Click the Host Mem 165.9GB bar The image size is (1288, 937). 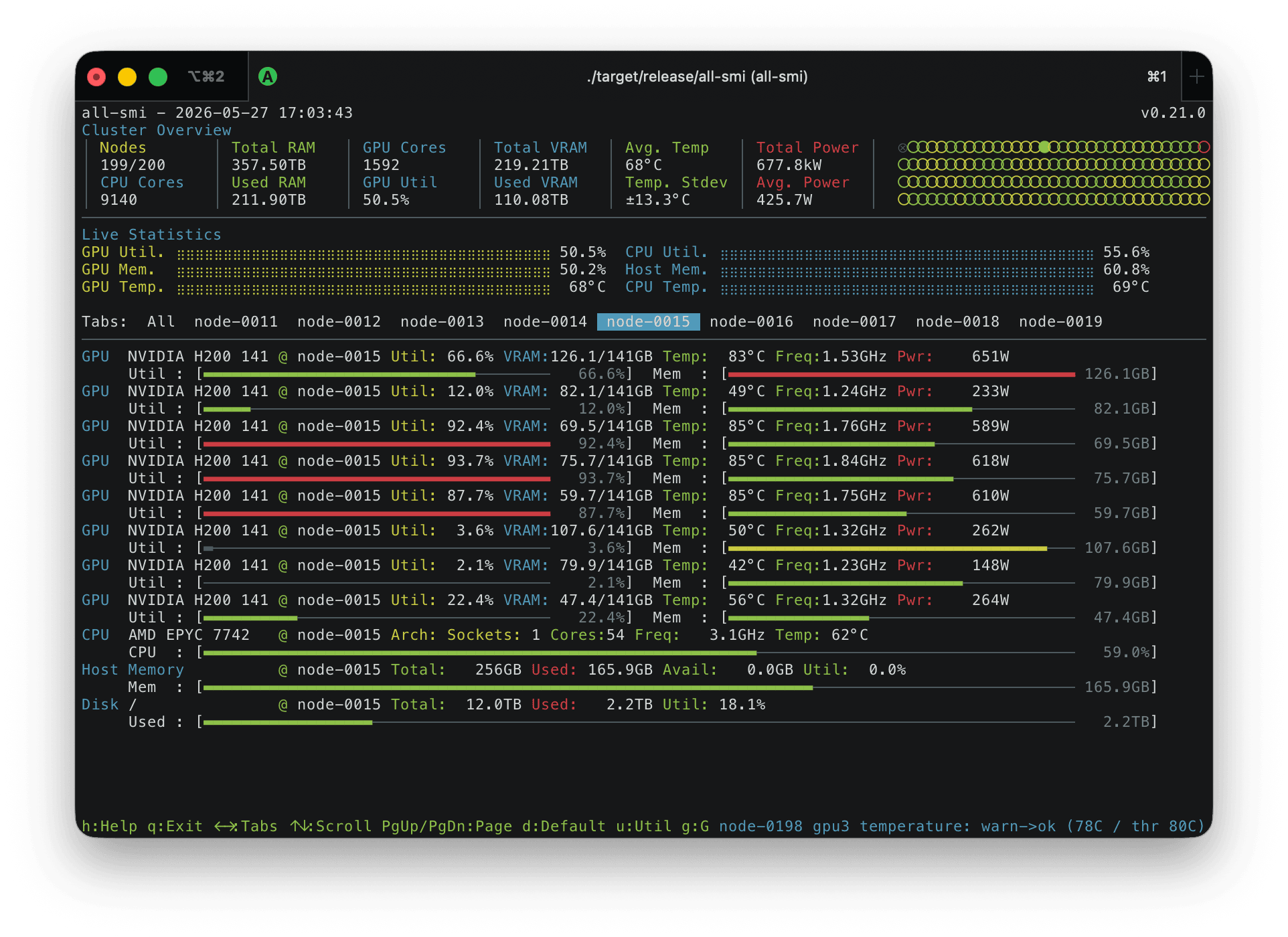click(x=639, y=687)
